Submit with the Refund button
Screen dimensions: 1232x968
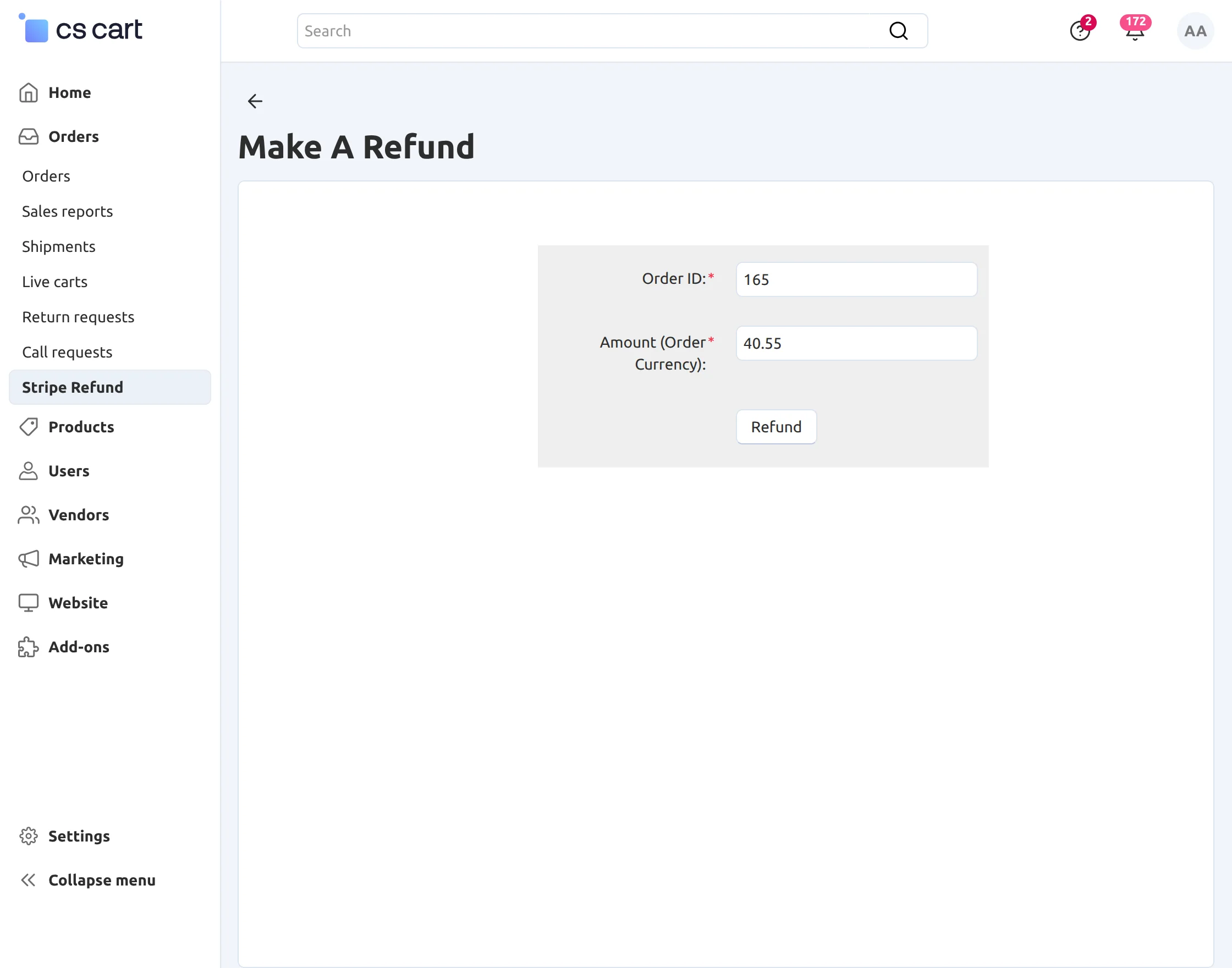coord(776,427)
